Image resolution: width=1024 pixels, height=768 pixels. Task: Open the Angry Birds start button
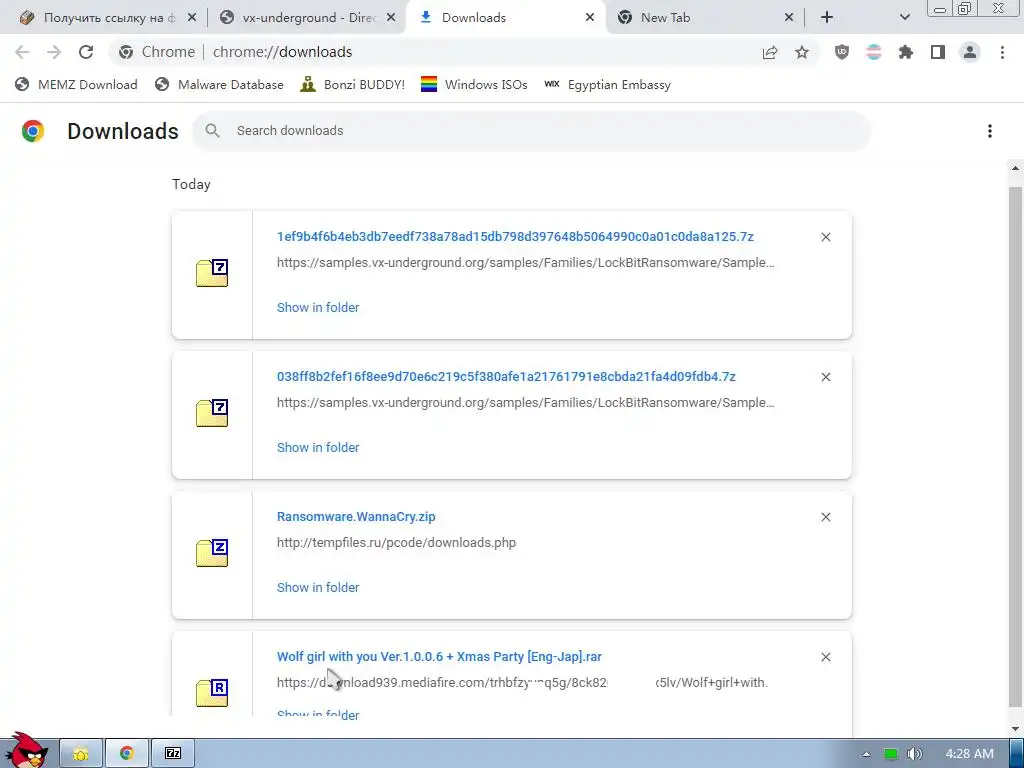tap(26, 750)
